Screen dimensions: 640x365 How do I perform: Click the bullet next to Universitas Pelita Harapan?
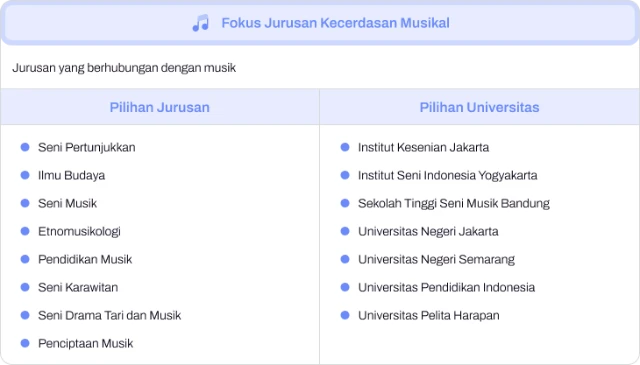click(x=345, y=315)
